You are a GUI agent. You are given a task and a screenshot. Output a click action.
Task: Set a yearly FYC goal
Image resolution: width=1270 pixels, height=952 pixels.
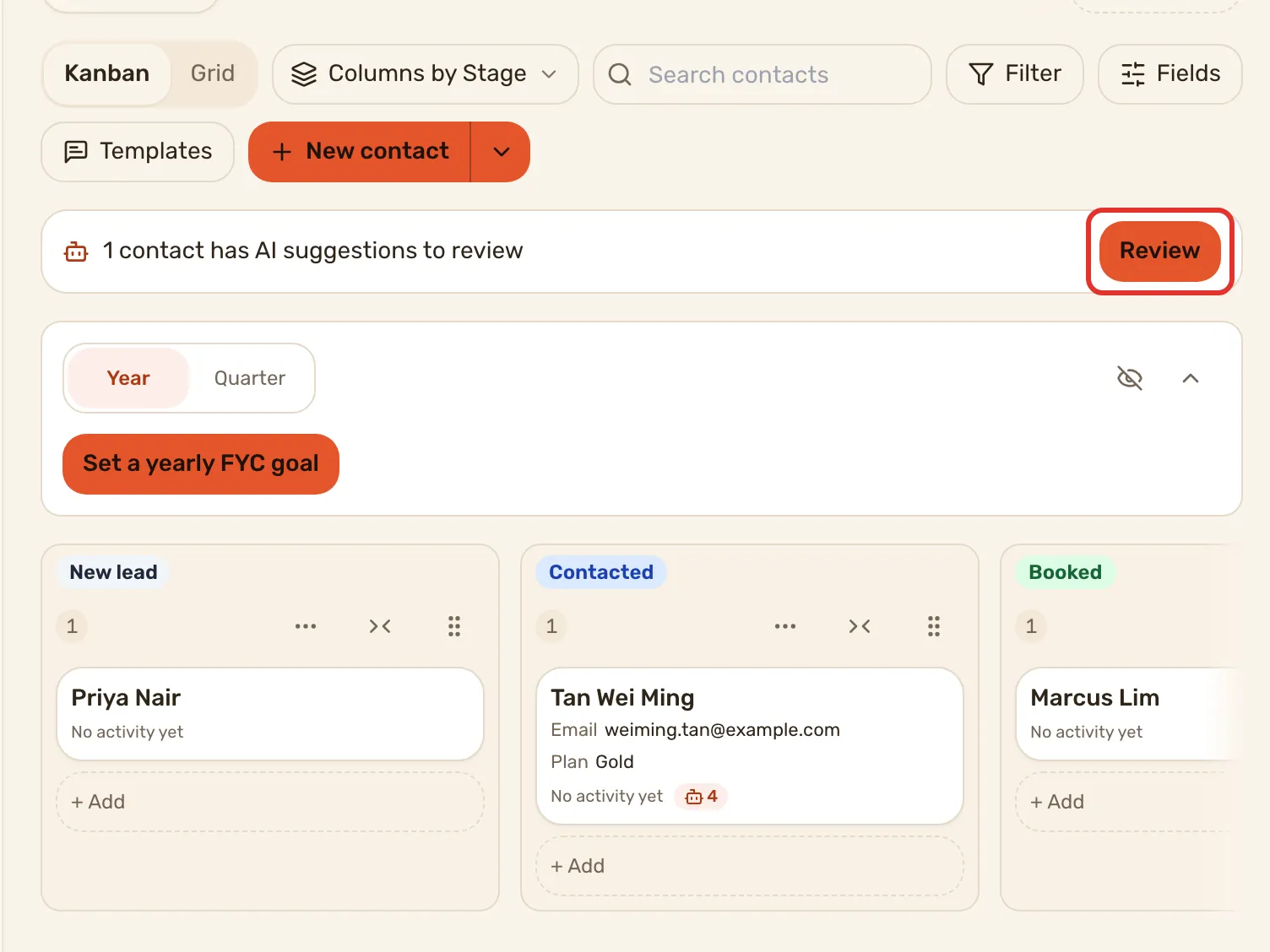coord(201,464)
